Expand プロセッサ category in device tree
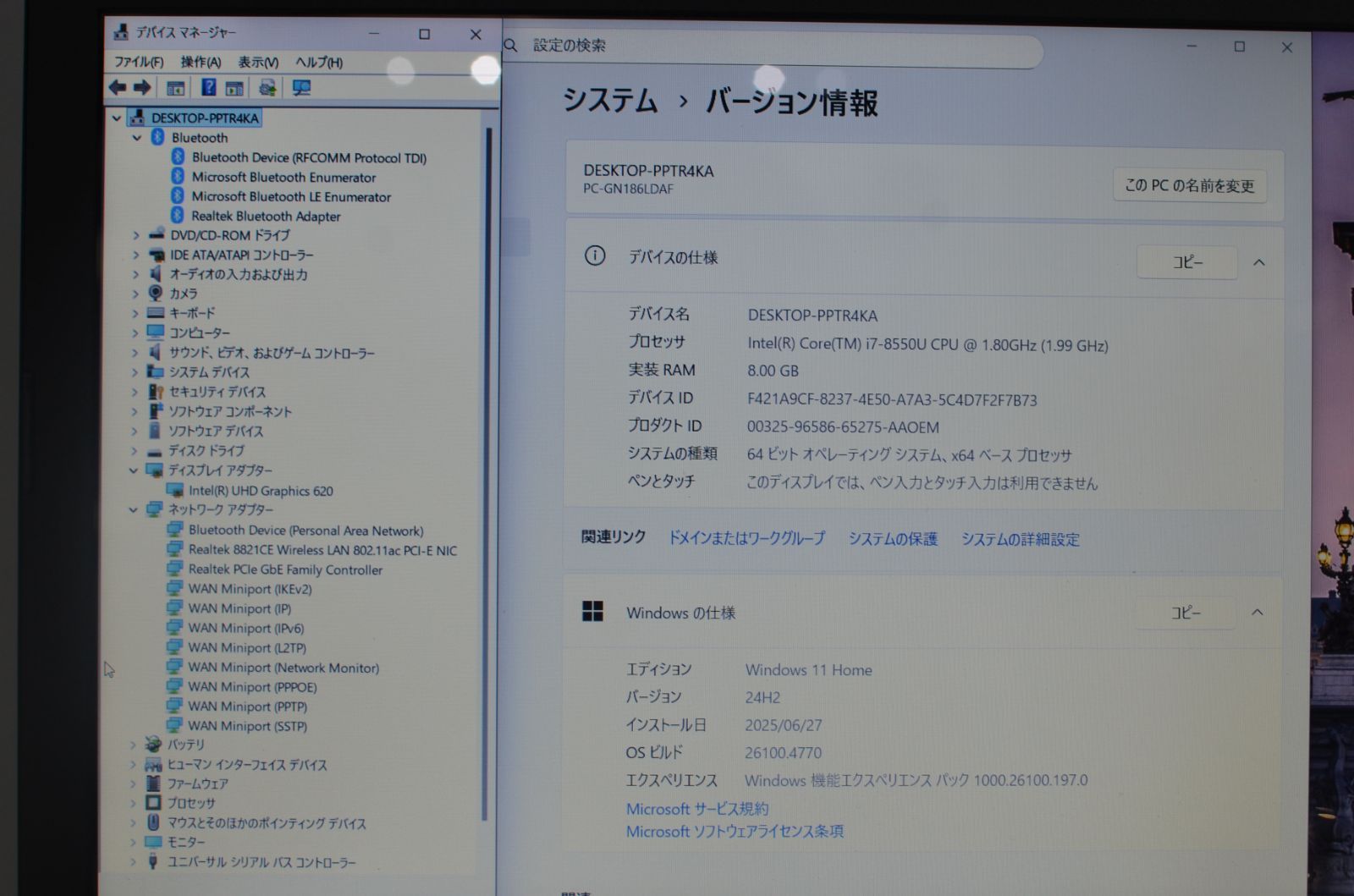This screenshot has height=896, width=1354. (x=133, y=804)
